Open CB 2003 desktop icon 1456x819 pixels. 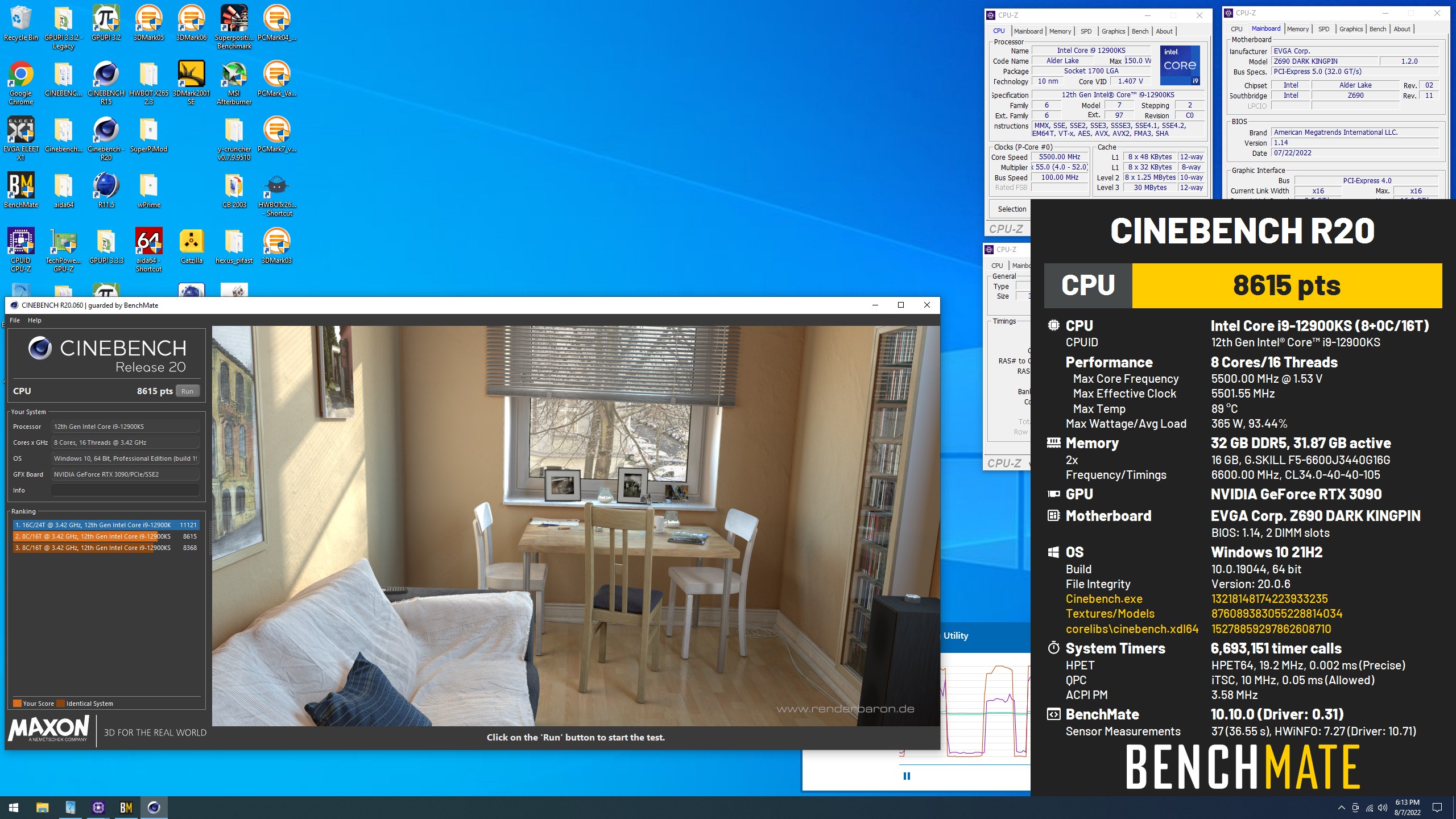click(x=234, y=191)
